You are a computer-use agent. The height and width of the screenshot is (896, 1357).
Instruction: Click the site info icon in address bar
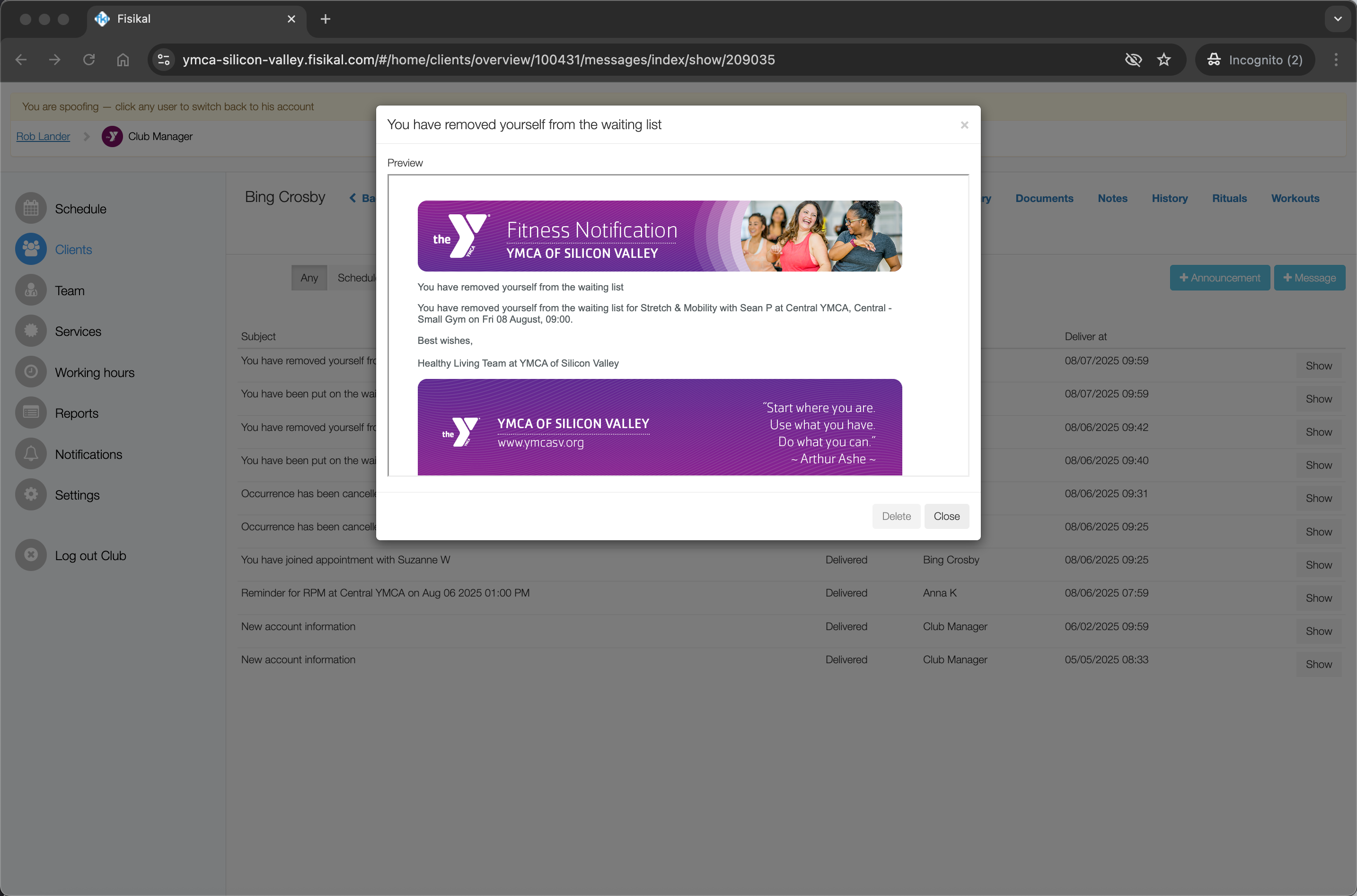[x=163, y=60]
